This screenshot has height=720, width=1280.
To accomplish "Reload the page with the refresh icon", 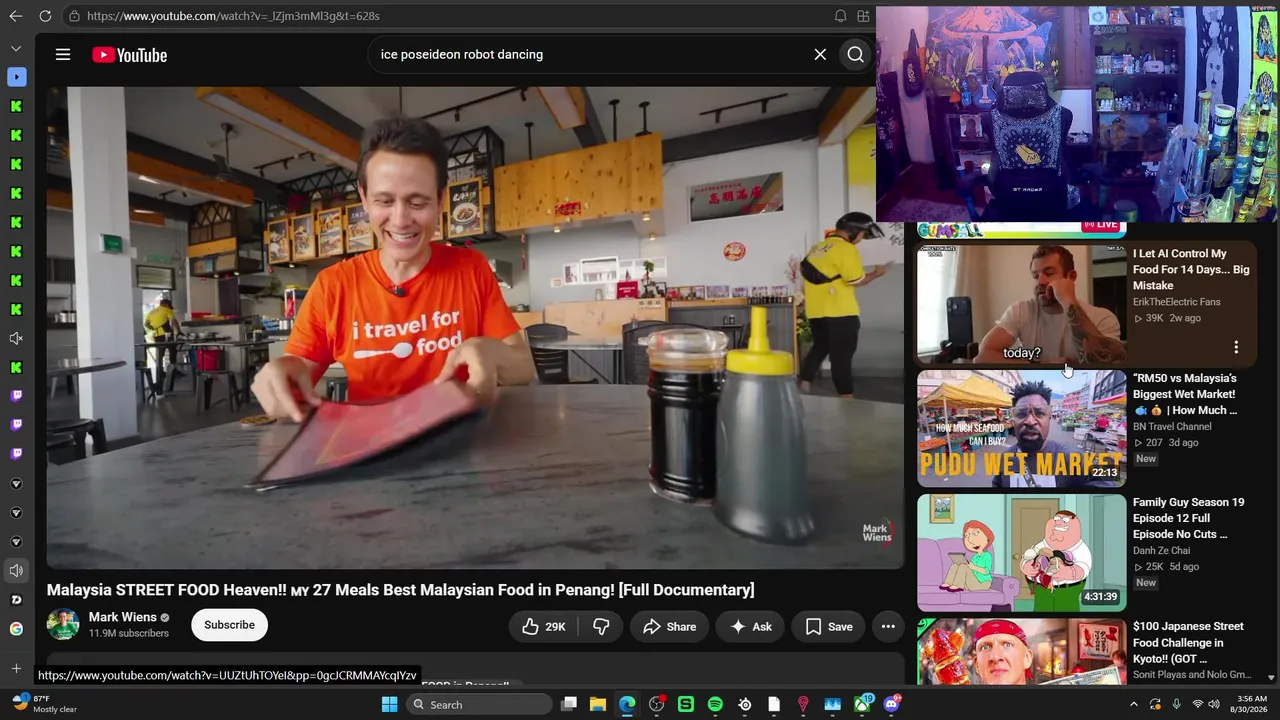I will 45,16.
